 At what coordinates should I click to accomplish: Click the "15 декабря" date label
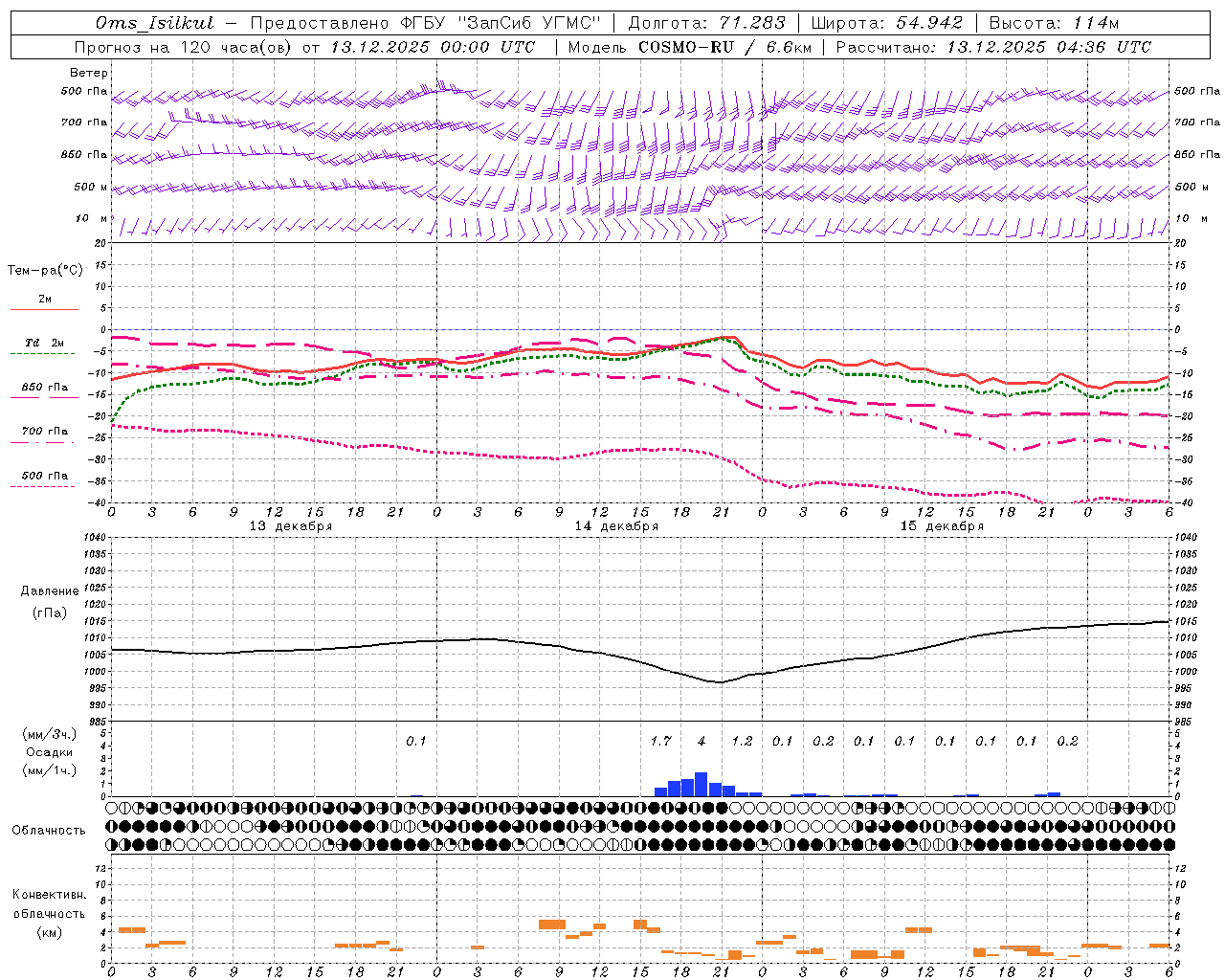[x=942, y=526]
